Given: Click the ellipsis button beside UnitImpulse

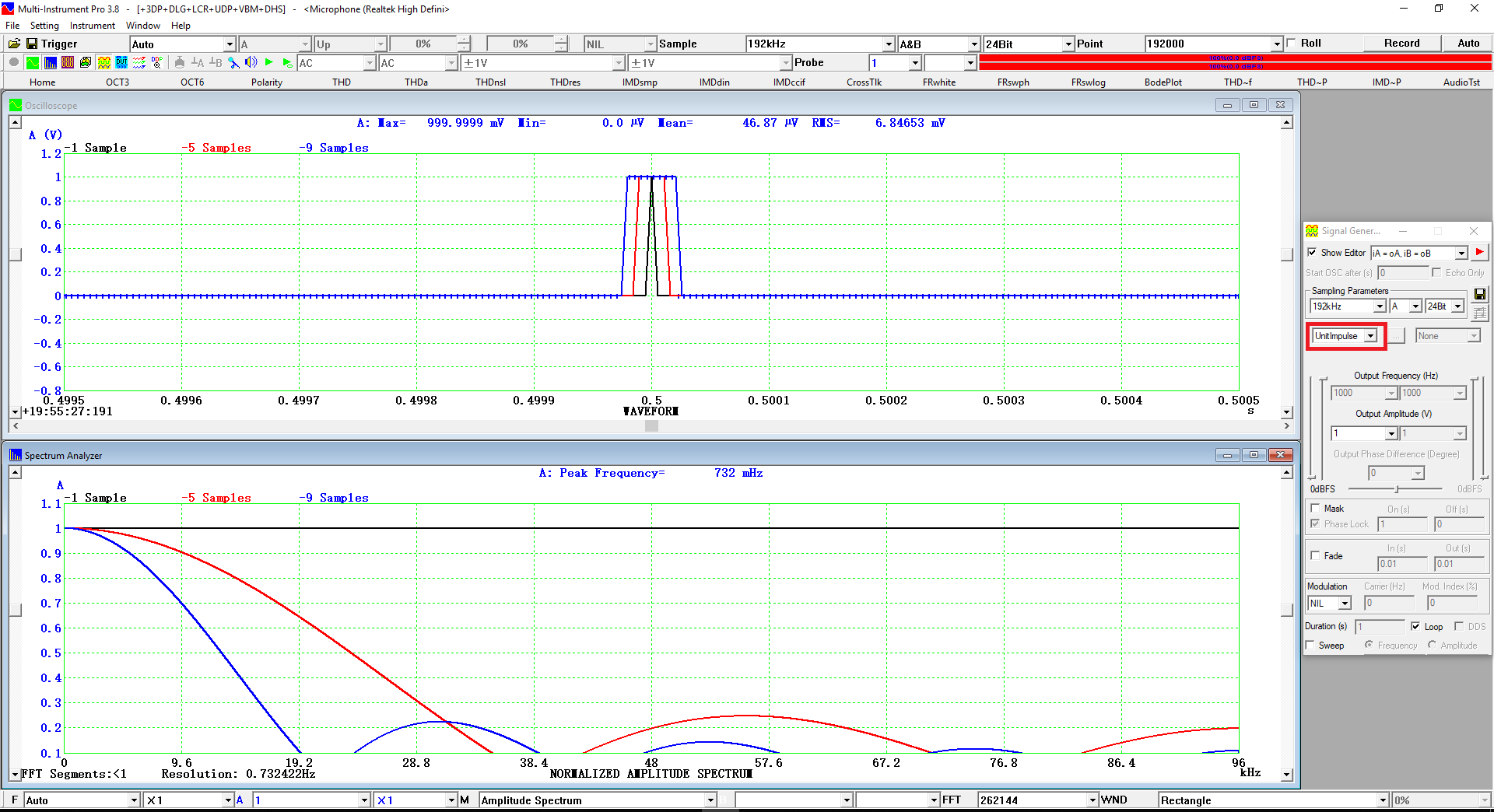Looking at the screenshot, I should [x=1398, y=336].
